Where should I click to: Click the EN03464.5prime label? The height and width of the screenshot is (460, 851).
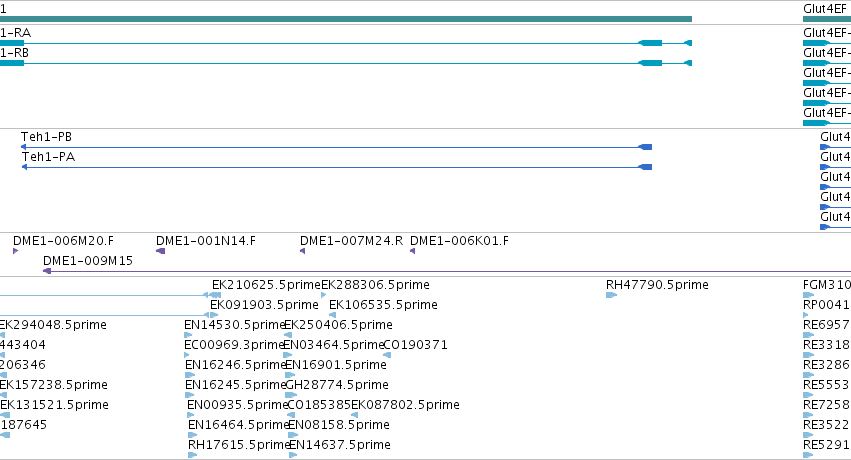pyautogui.click(x=334, y=345)
